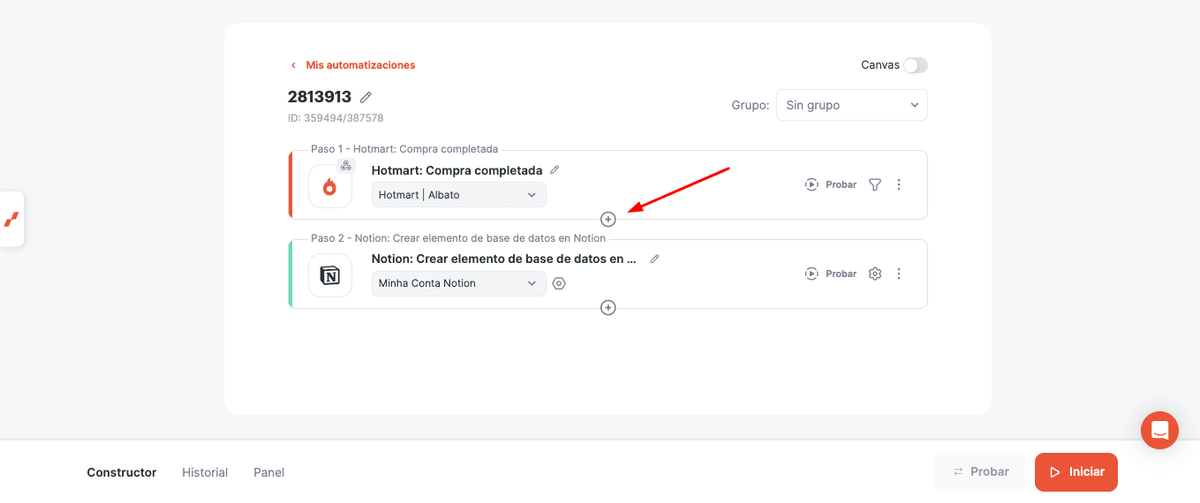
Task: Open the Hotmart | Albato connection dropdown
Action: tap(459, 195)
